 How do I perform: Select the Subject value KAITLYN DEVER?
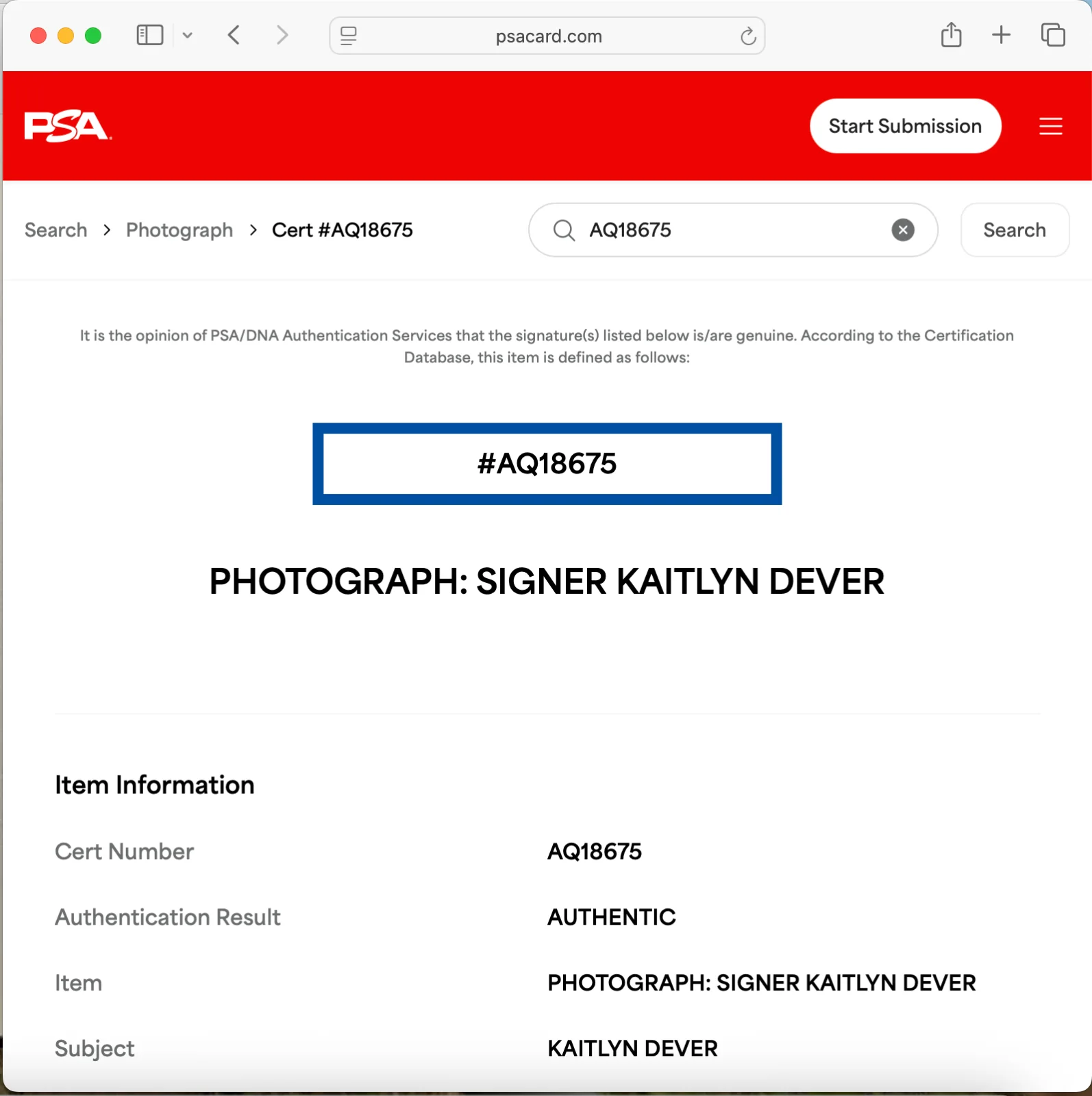633,1049
